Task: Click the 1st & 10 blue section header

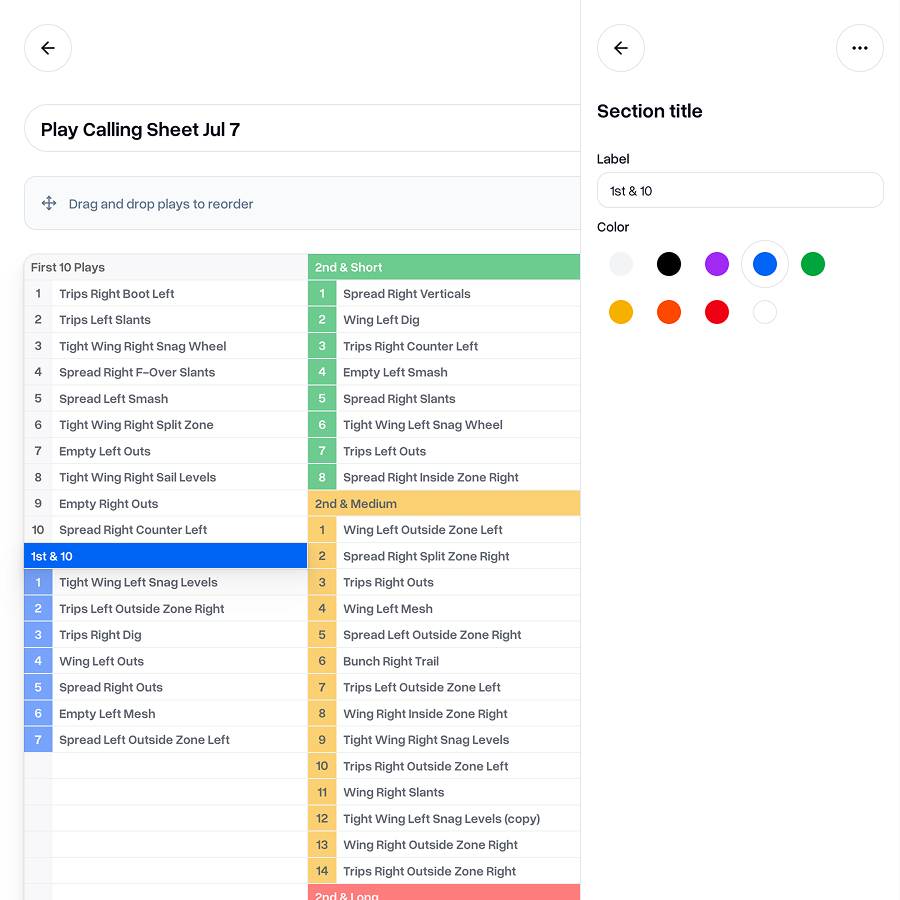Action: [x=165, y=556]
